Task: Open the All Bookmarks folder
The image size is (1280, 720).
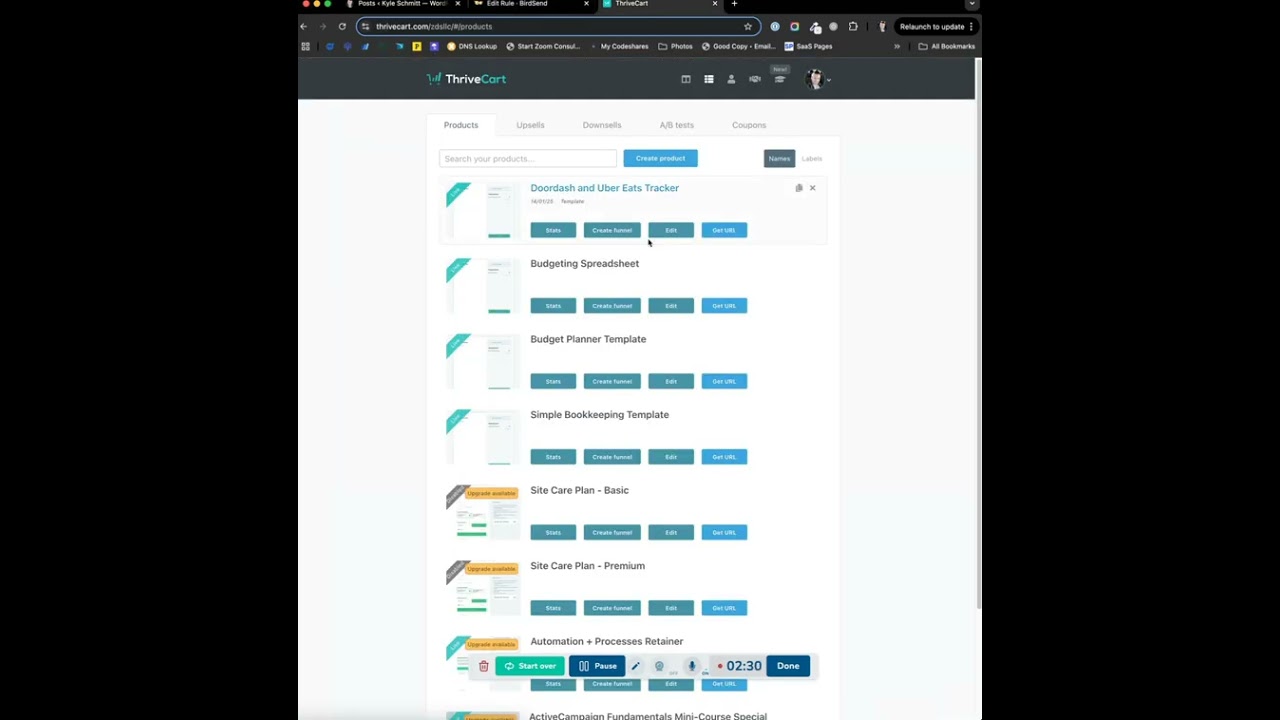Action: 947,46
